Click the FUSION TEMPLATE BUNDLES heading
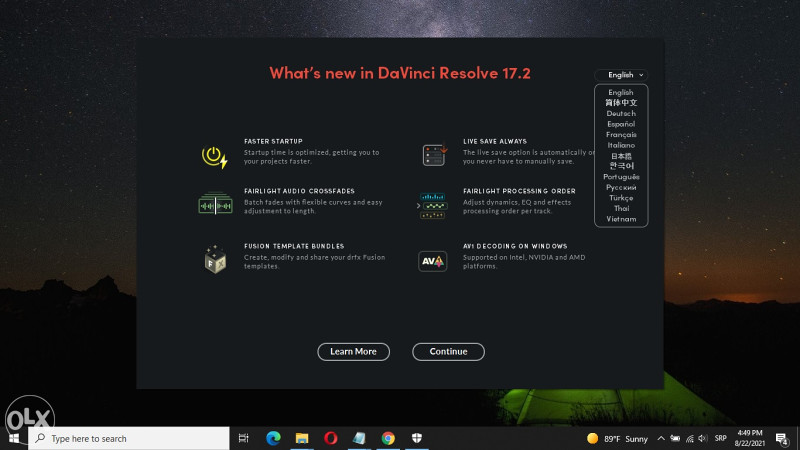 (x=294, y=246)
